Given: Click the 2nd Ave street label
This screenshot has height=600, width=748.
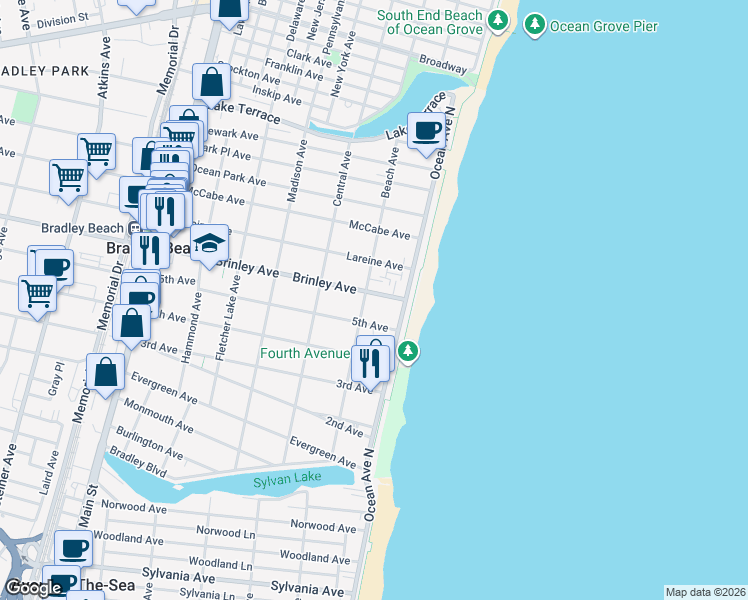Looking at the screenshot, I should coord(344,426).
